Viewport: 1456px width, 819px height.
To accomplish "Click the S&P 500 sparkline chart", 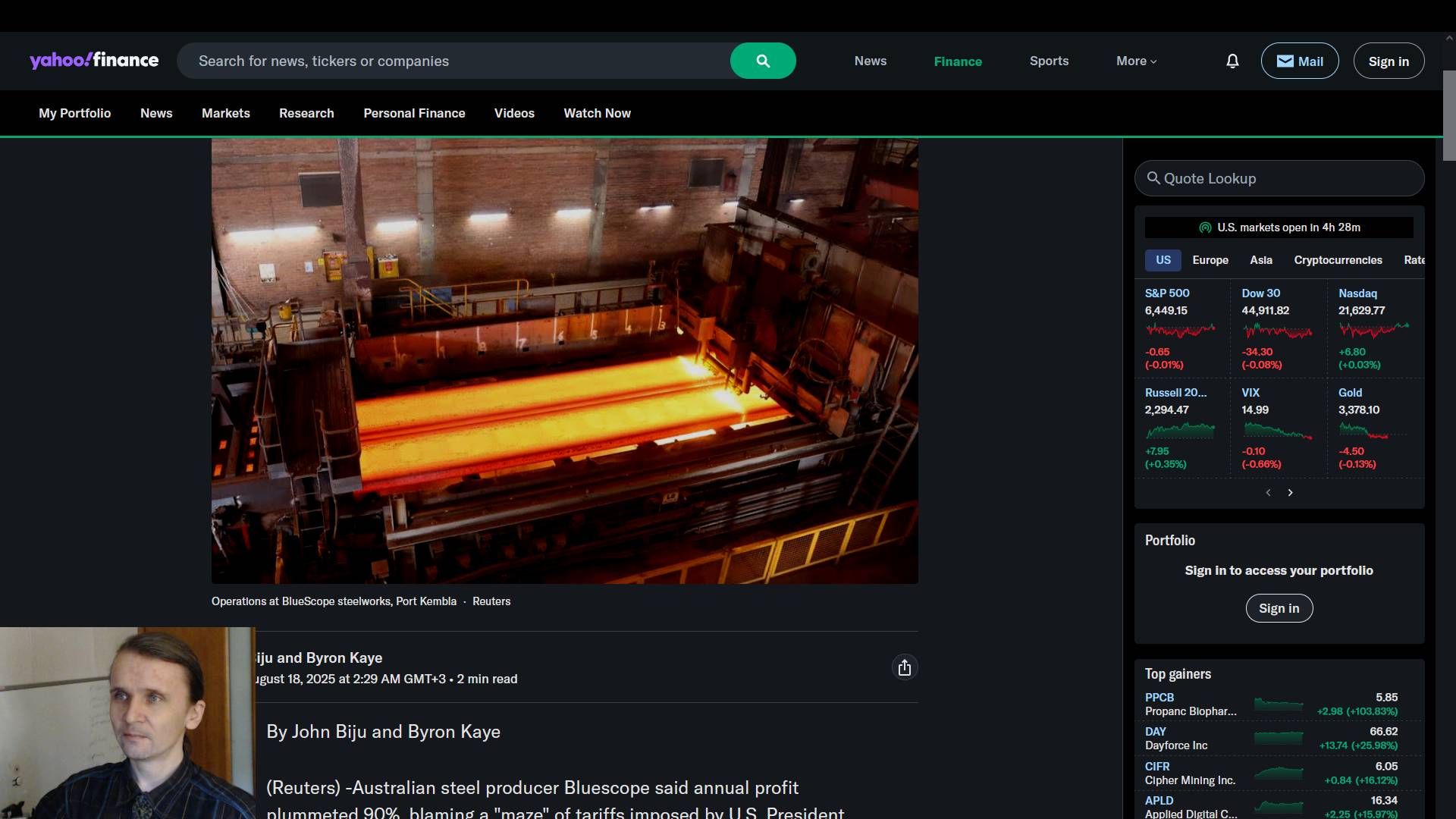I will pyautogui.click(x=1180, y=331).
